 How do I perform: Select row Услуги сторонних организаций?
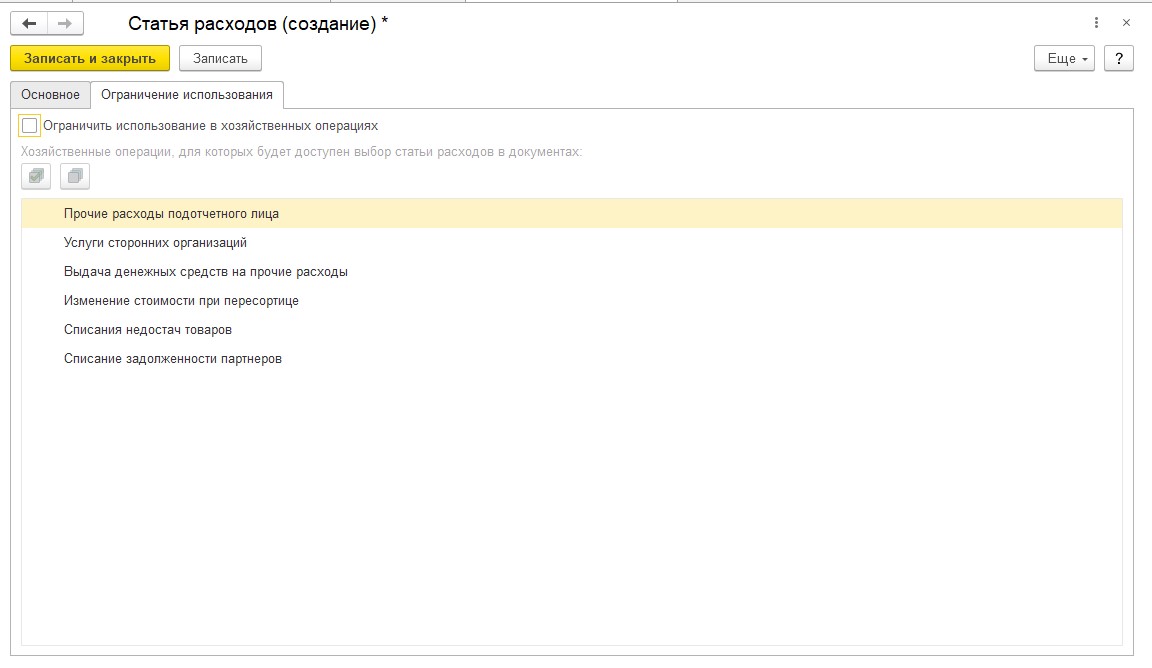click(572, 243)
